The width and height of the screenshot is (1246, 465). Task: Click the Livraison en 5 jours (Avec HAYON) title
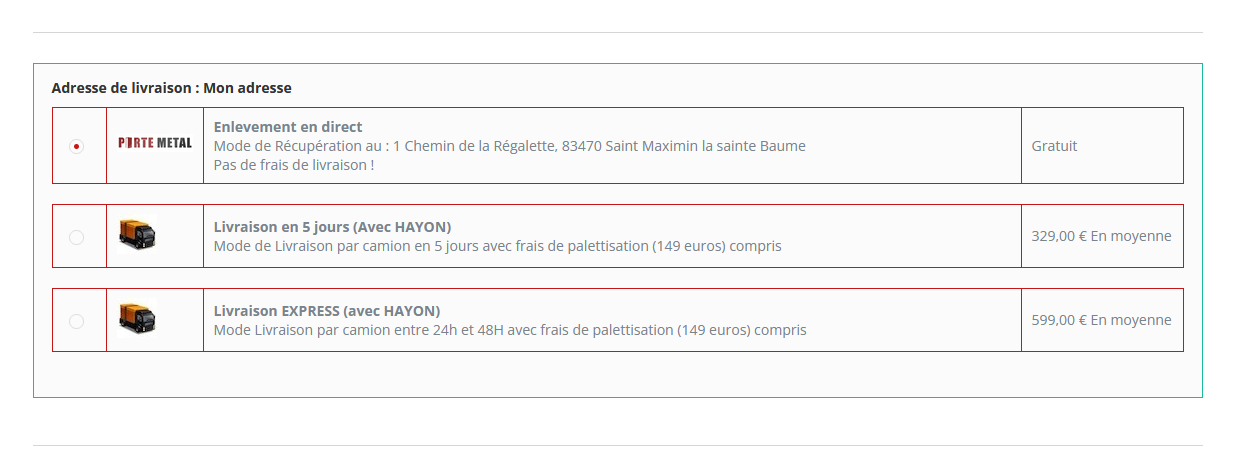[x=332, y=227]
